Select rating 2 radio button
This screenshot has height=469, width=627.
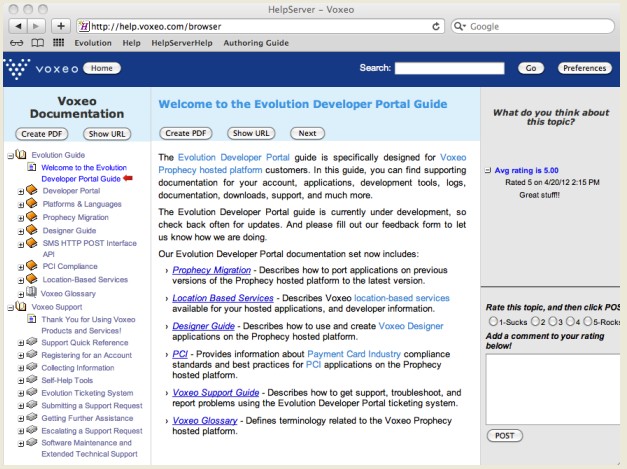click(x=535, y=321)
